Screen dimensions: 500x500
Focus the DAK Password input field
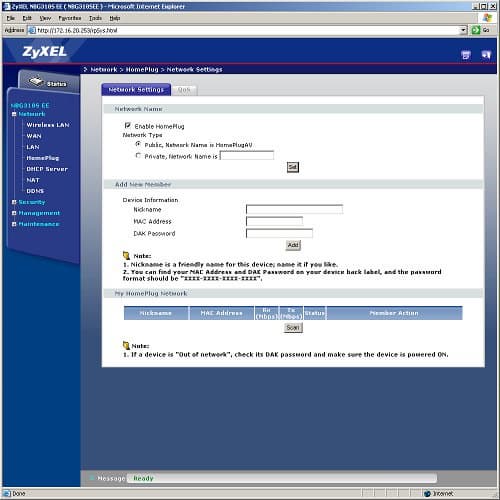[x=279, y=233]
